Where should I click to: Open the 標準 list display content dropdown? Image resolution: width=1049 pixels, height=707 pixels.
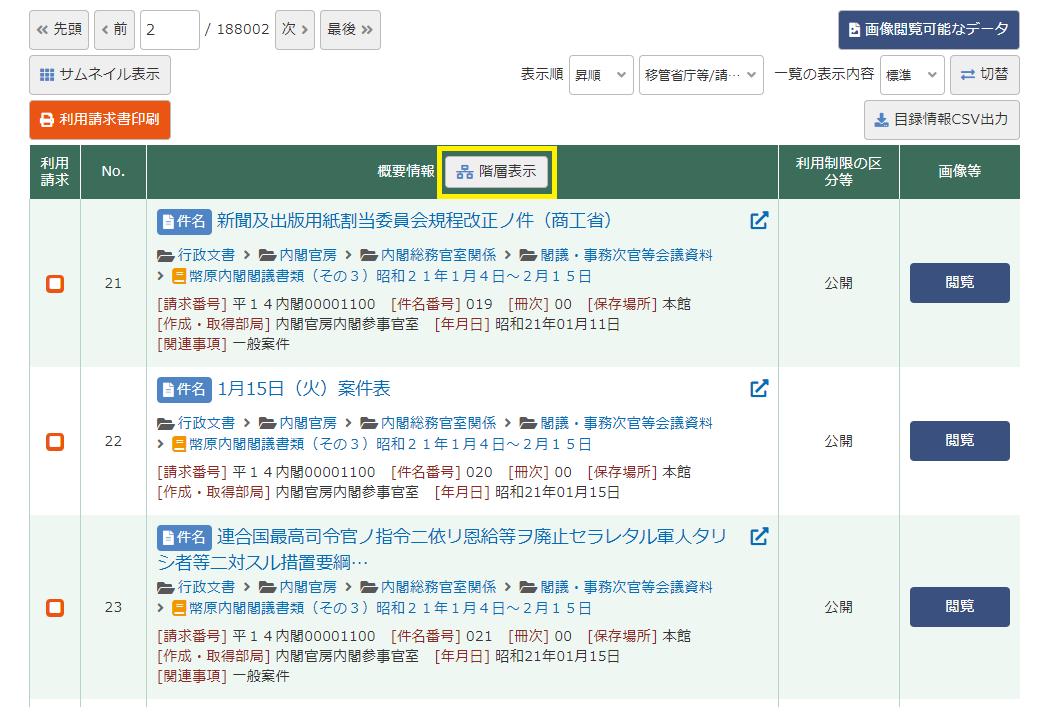(x=913, y=75)
